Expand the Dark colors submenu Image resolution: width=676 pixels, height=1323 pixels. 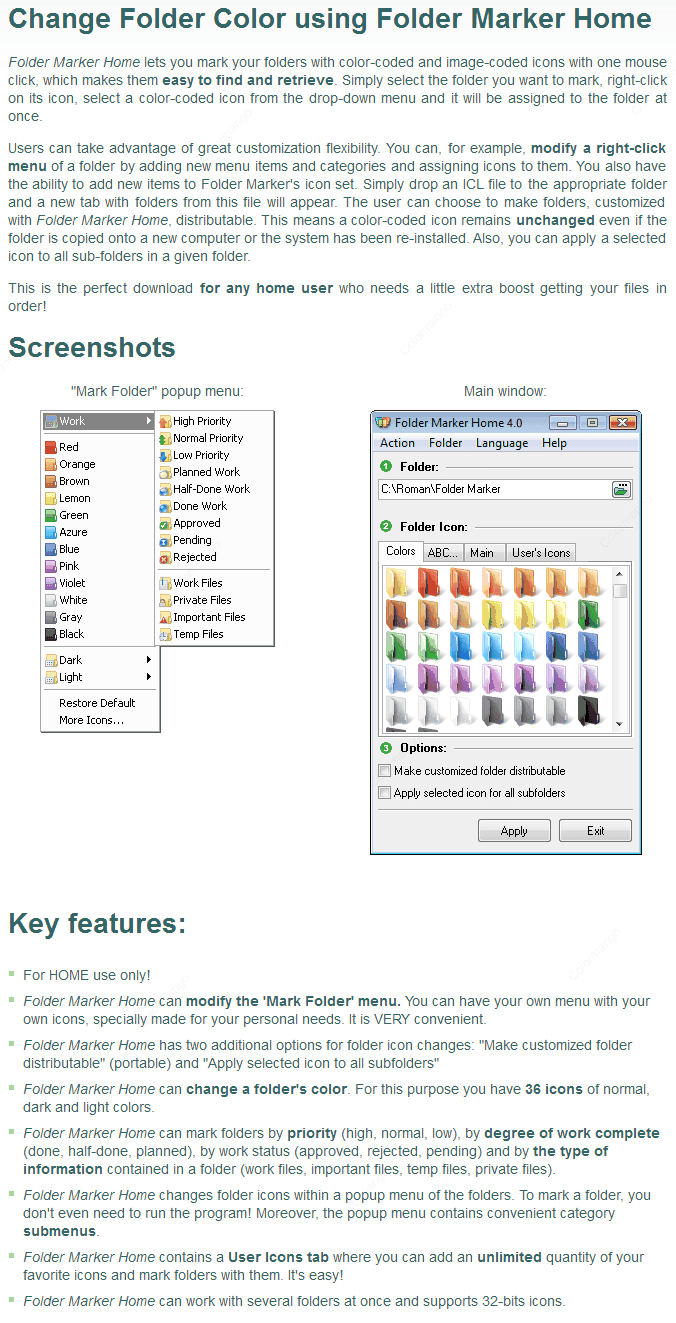coord(99,660)
